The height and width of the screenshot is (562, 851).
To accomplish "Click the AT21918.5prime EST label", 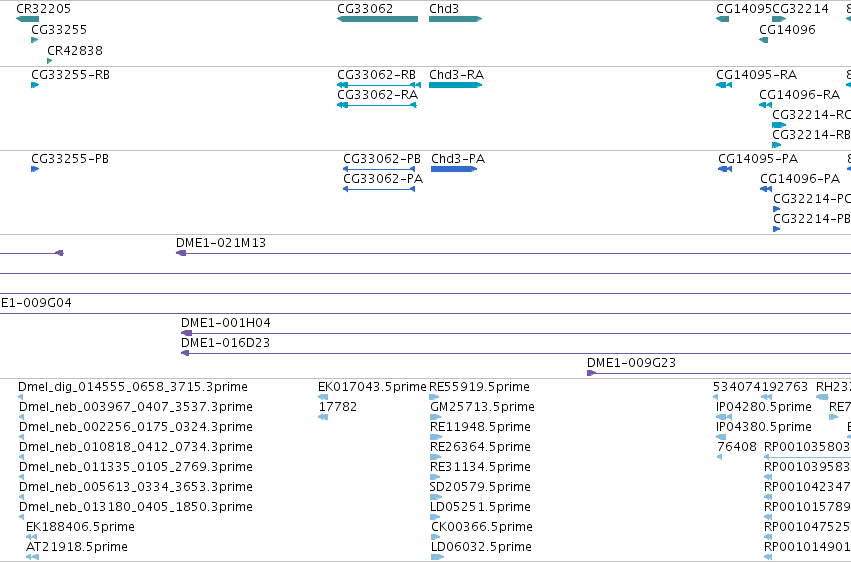I will click(x=77, y=546).
